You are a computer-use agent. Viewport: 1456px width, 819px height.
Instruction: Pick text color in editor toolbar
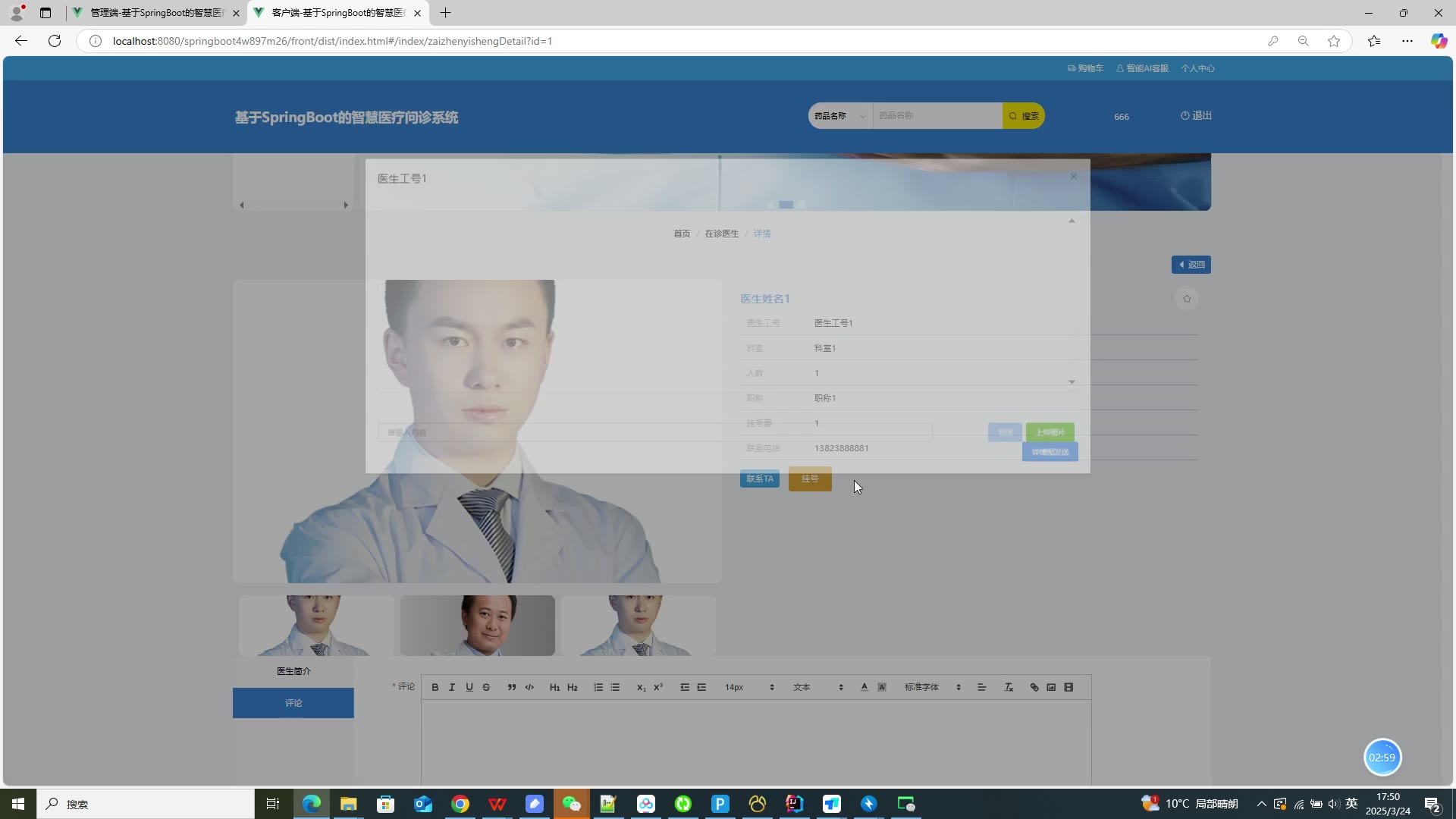864,687
